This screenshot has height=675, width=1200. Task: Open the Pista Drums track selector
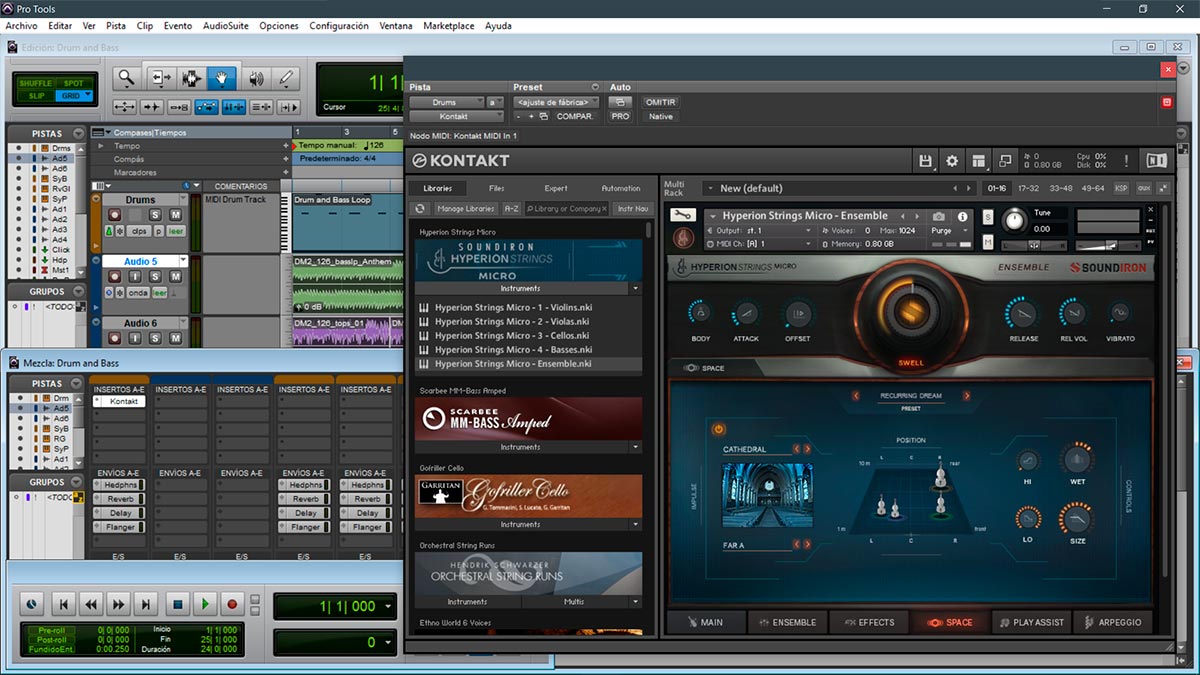[446, 102]
